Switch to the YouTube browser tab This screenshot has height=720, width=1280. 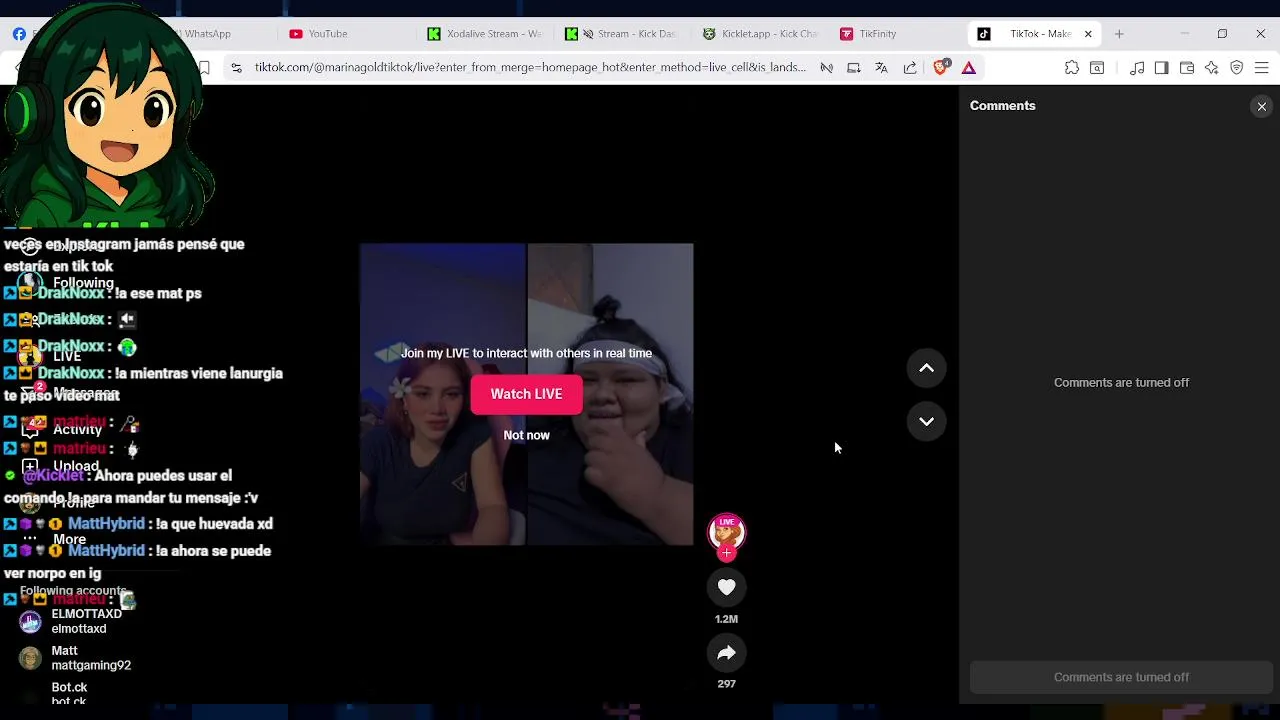coord(327,34)
